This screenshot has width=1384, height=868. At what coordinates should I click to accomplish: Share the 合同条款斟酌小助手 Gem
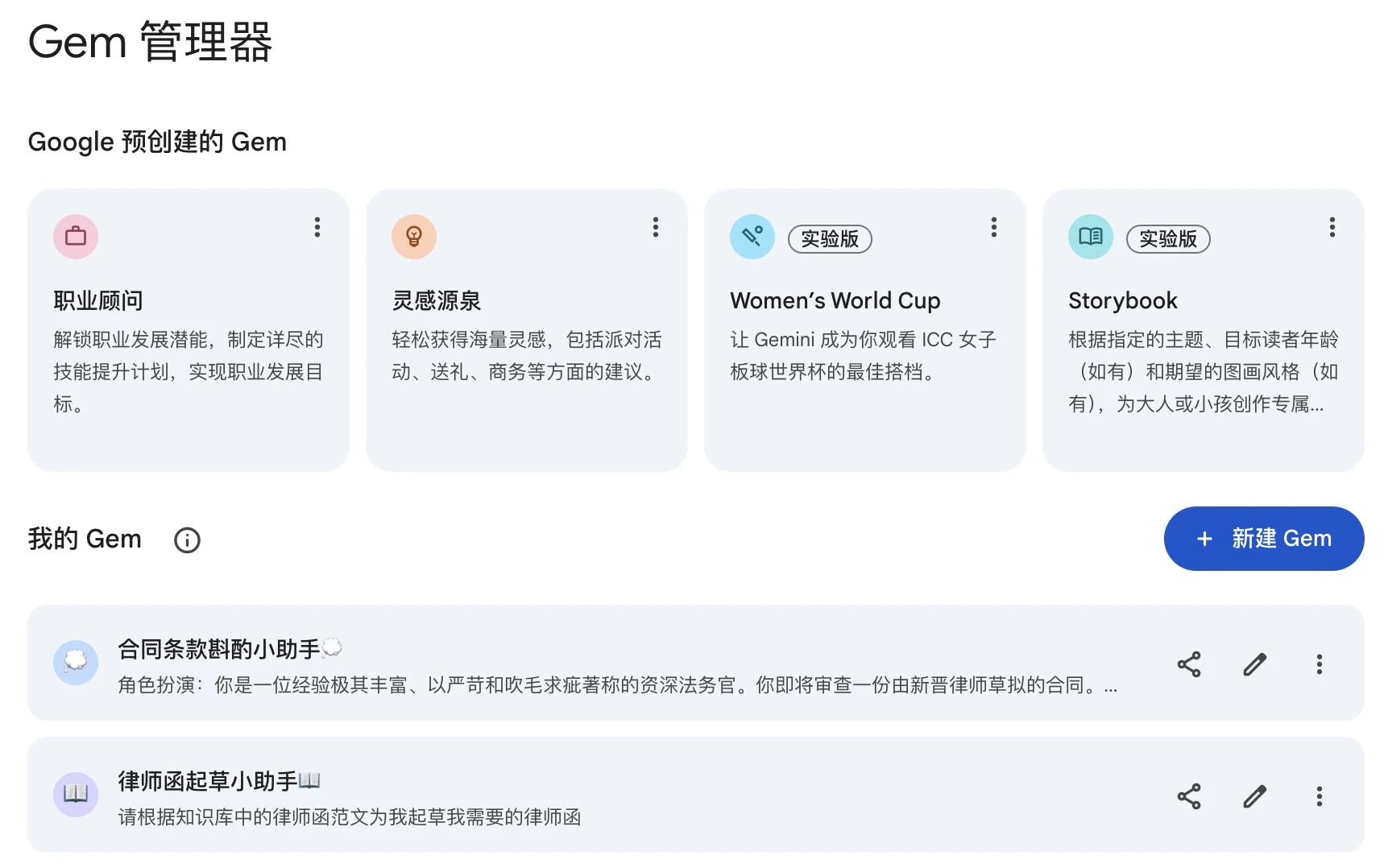point(1189,663)
